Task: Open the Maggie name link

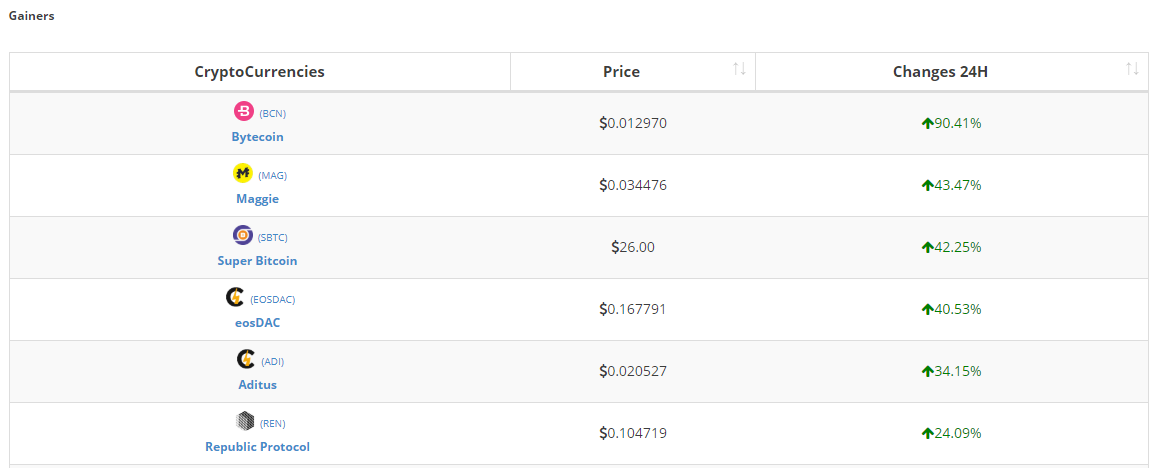Action: (x=257, y=199)
